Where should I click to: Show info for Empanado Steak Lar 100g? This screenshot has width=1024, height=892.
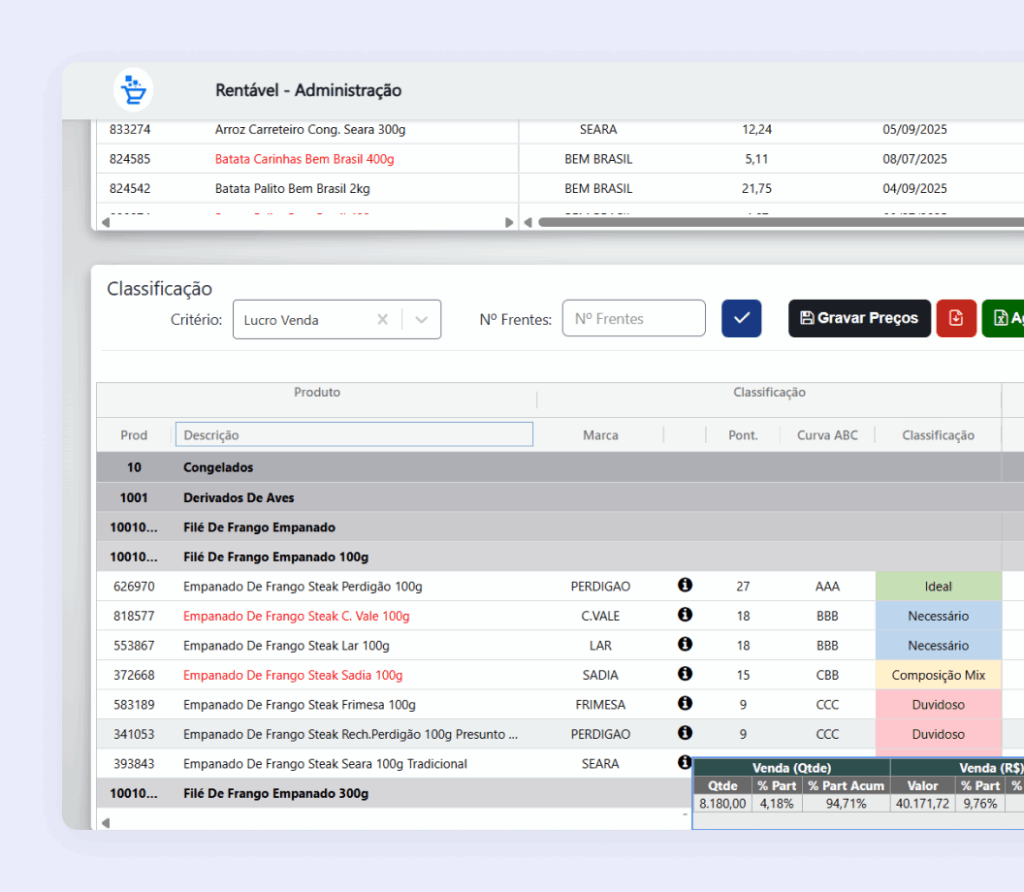[685, 645]
